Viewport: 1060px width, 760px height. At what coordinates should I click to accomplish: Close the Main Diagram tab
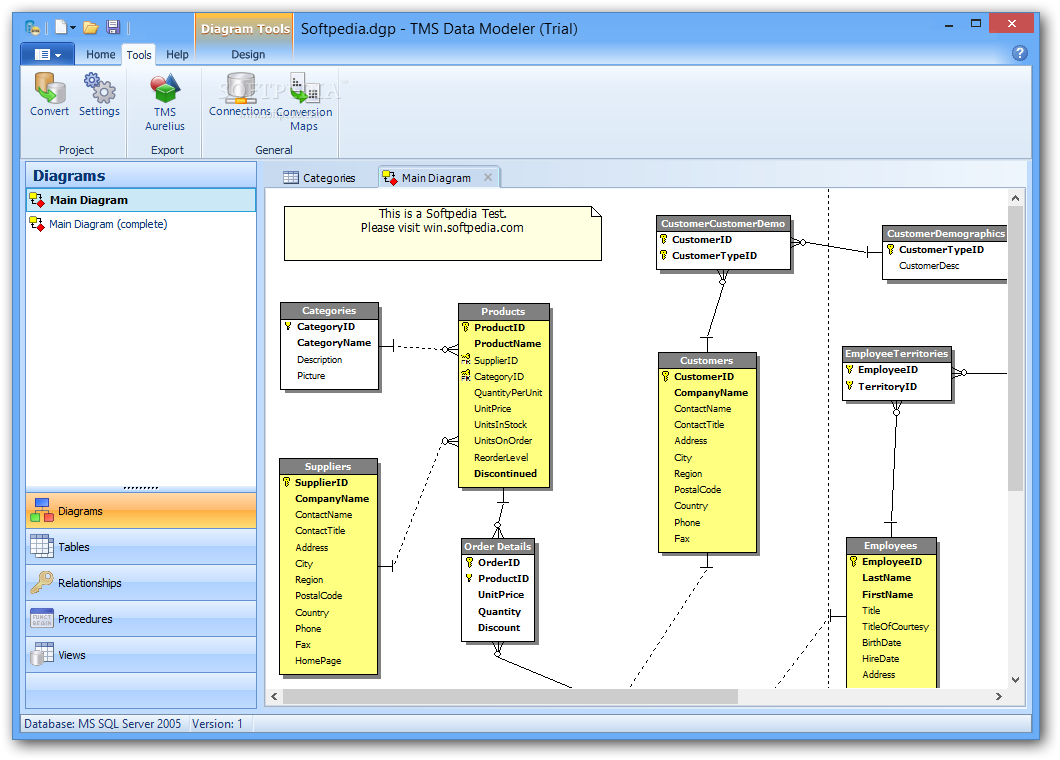pos(488,177)
